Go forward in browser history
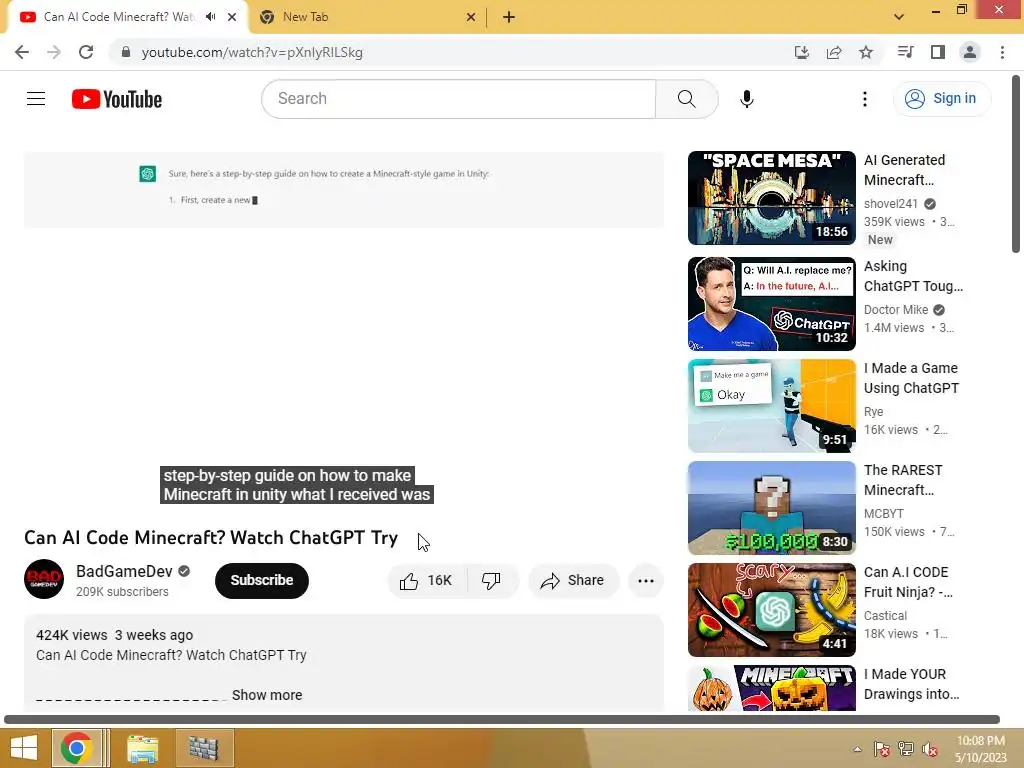 (54, 52)
